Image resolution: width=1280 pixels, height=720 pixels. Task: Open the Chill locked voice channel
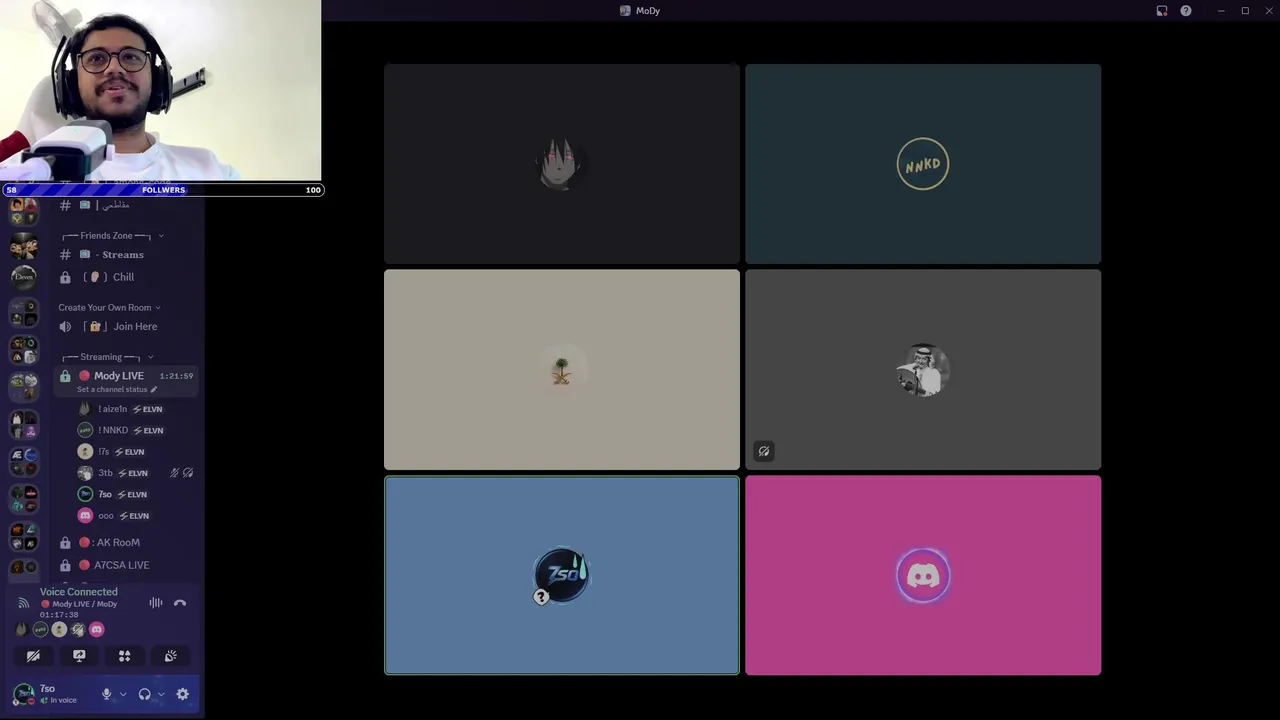128,277
